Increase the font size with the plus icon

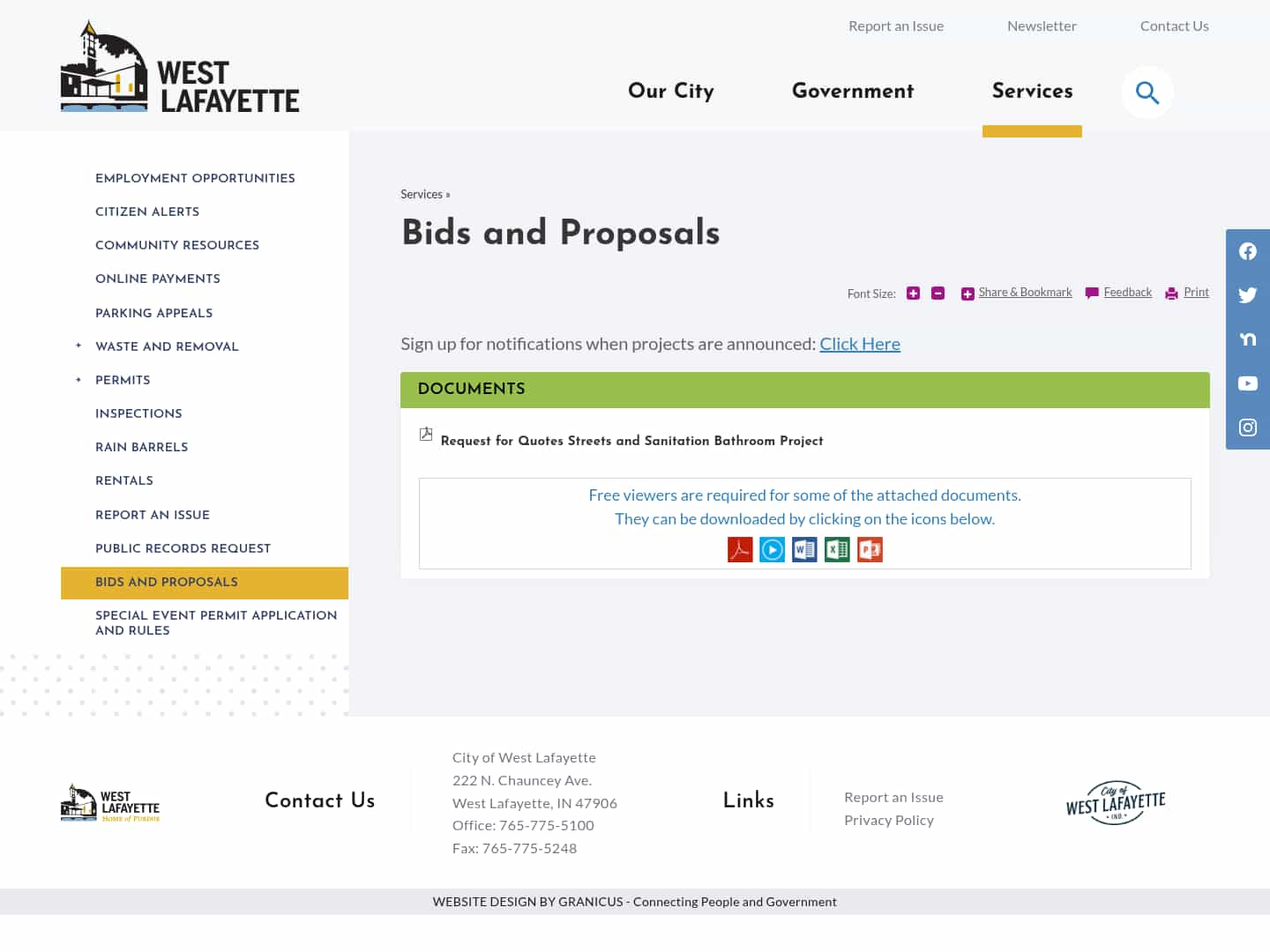pos(913,293)
